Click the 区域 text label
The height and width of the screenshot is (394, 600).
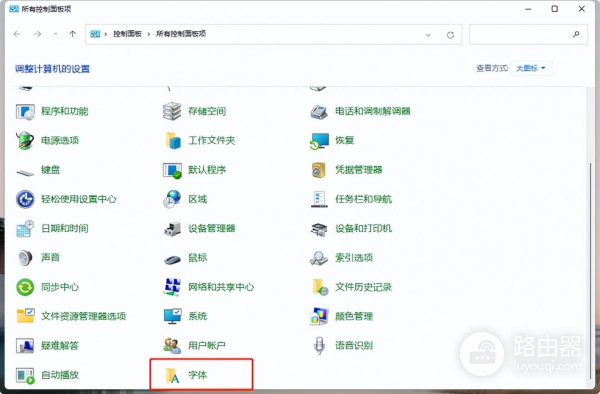tap(197, 199)
